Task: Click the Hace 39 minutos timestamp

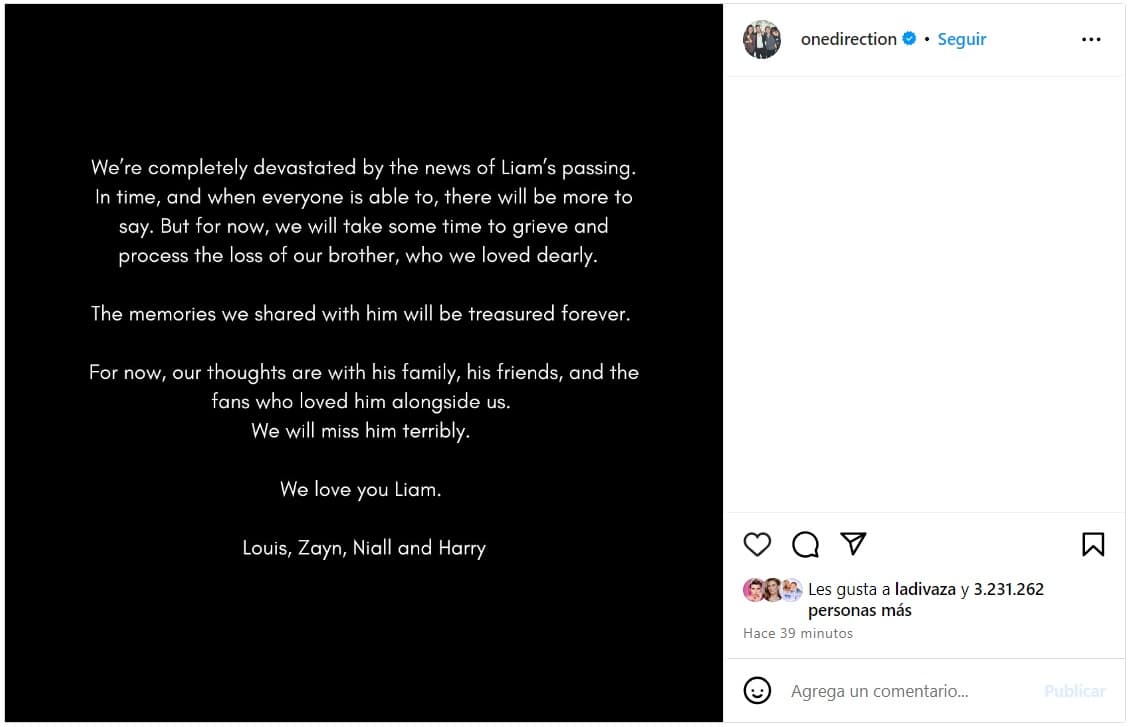Action: [x=797, y=633]
